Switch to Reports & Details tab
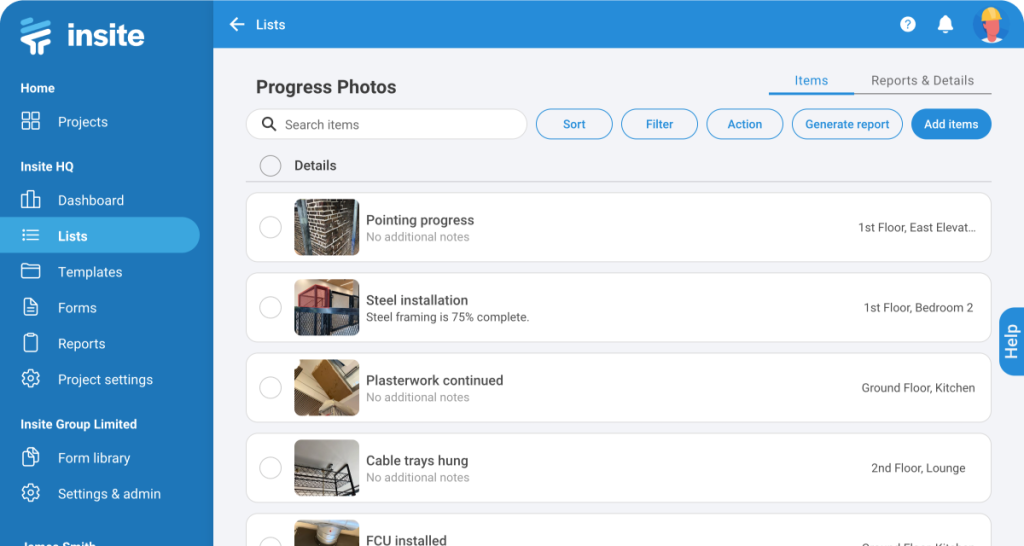 click(x=922, y=80)
